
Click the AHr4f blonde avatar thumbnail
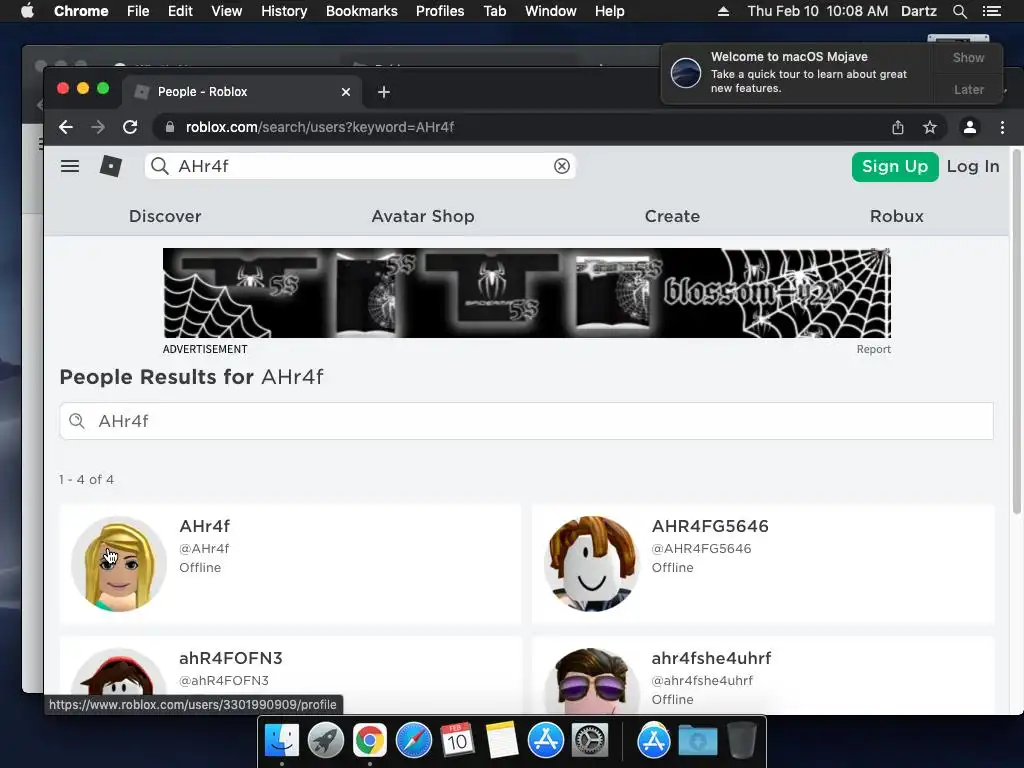point(119,564)
